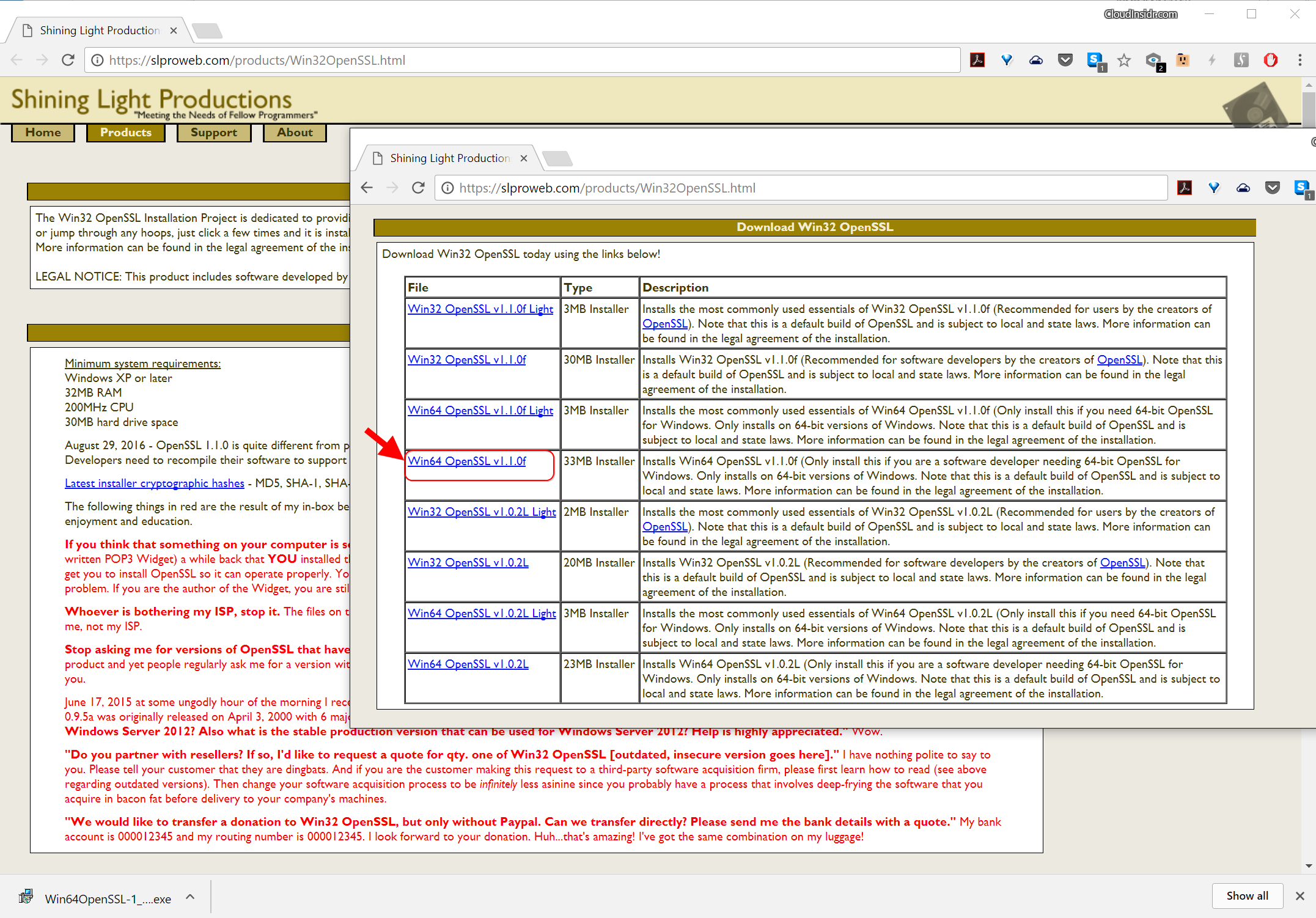Click the gray lightning bolt extension icon
Viewport: 1316px width, 918px height.
tap(1212, 60)
